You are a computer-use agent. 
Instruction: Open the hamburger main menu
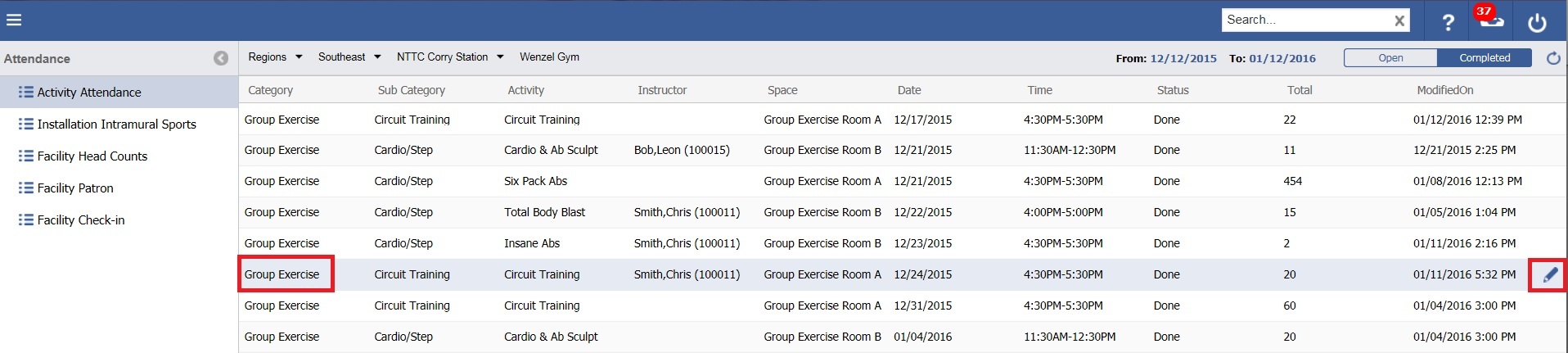(14, 20)
